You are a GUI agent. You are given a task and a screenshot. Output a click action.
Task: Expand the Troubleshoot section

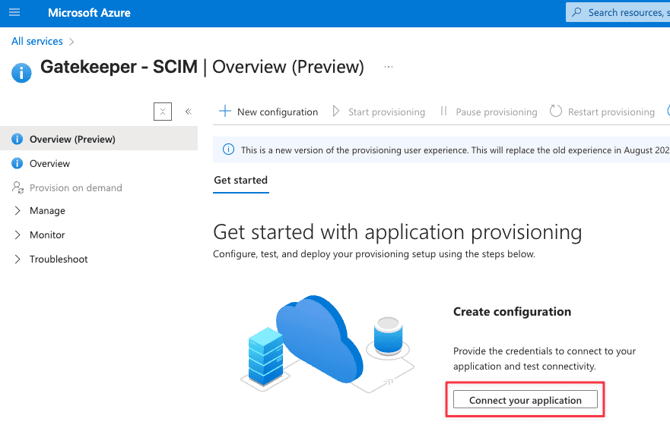click(x=17, y=259)
